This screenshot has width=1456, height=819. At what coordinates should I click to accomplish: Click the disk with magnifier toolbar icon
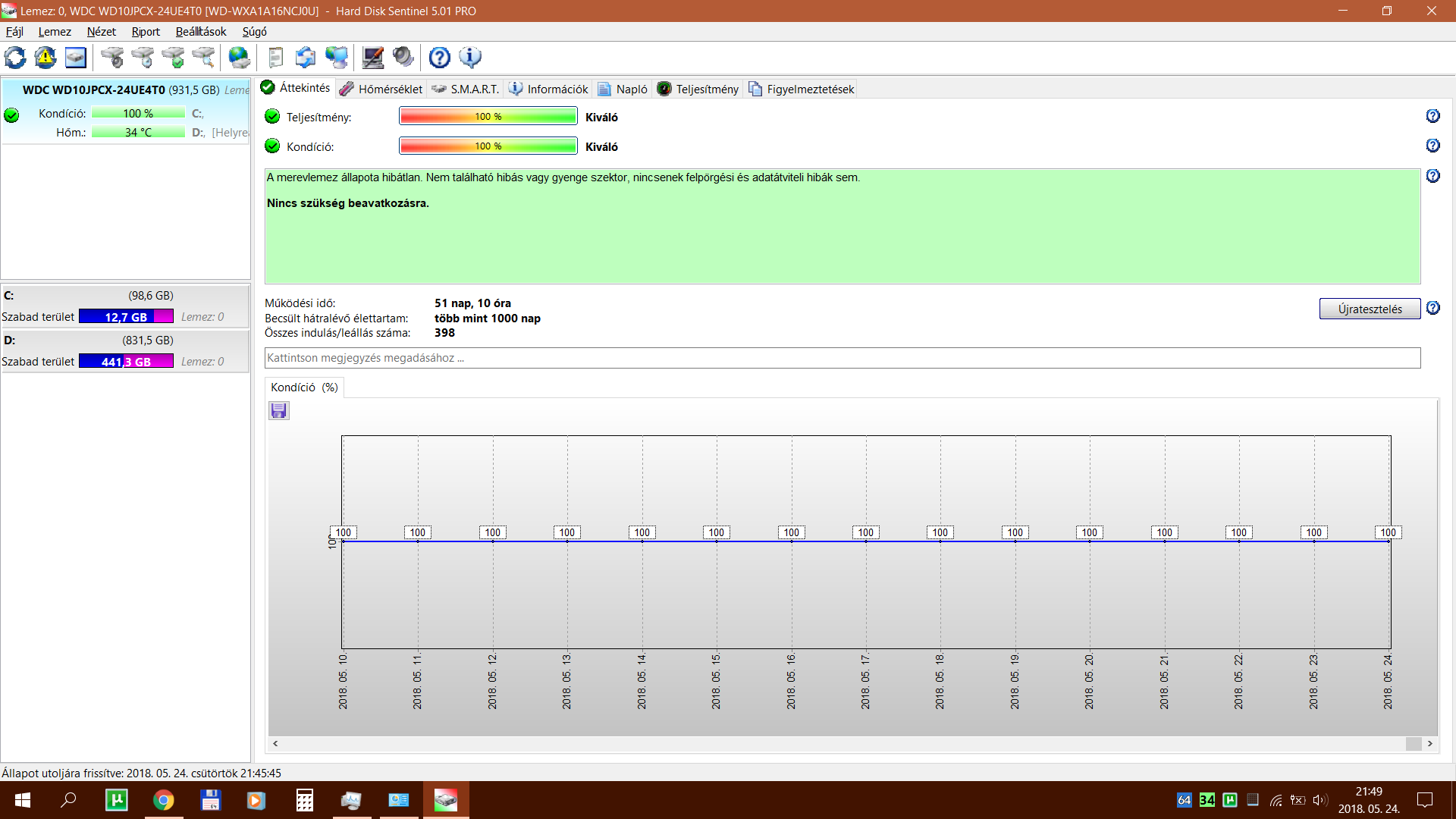pyautogui.click(x=203, y=58)
